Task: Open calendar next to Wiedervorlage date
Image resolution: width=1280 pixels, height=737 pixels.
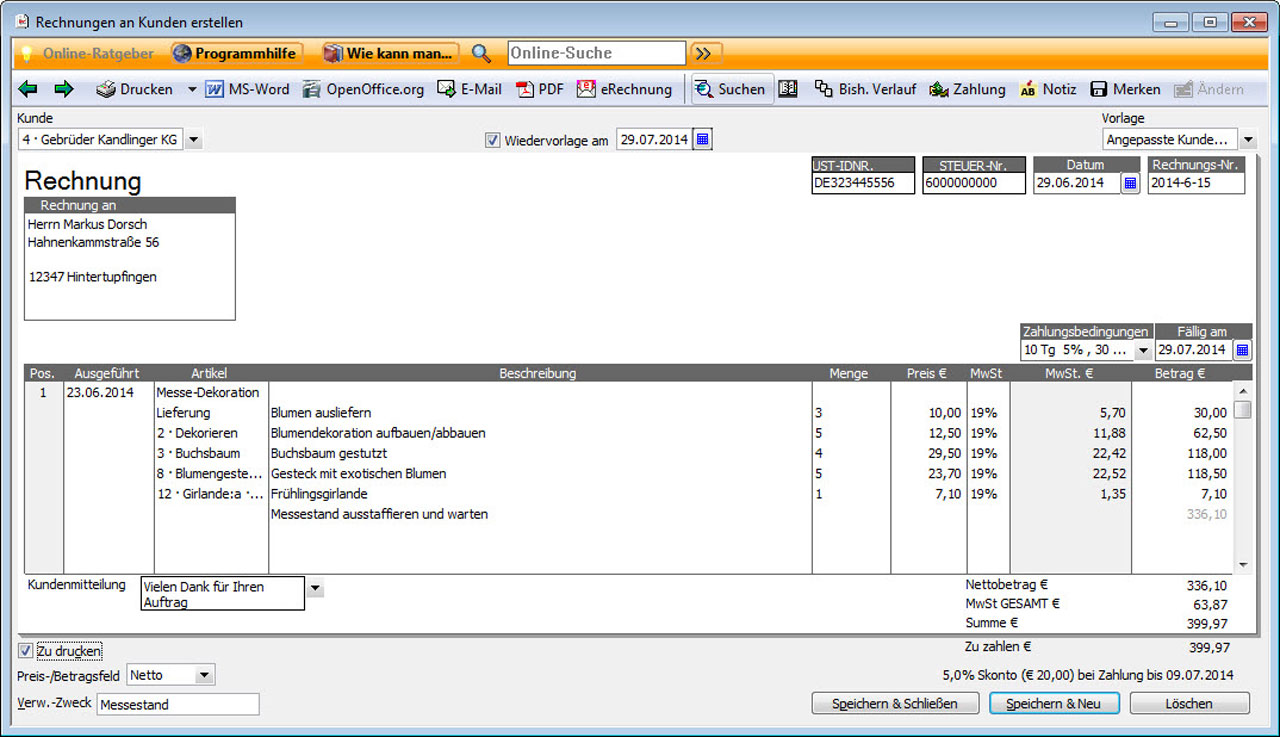Action: tap(702, 140)
